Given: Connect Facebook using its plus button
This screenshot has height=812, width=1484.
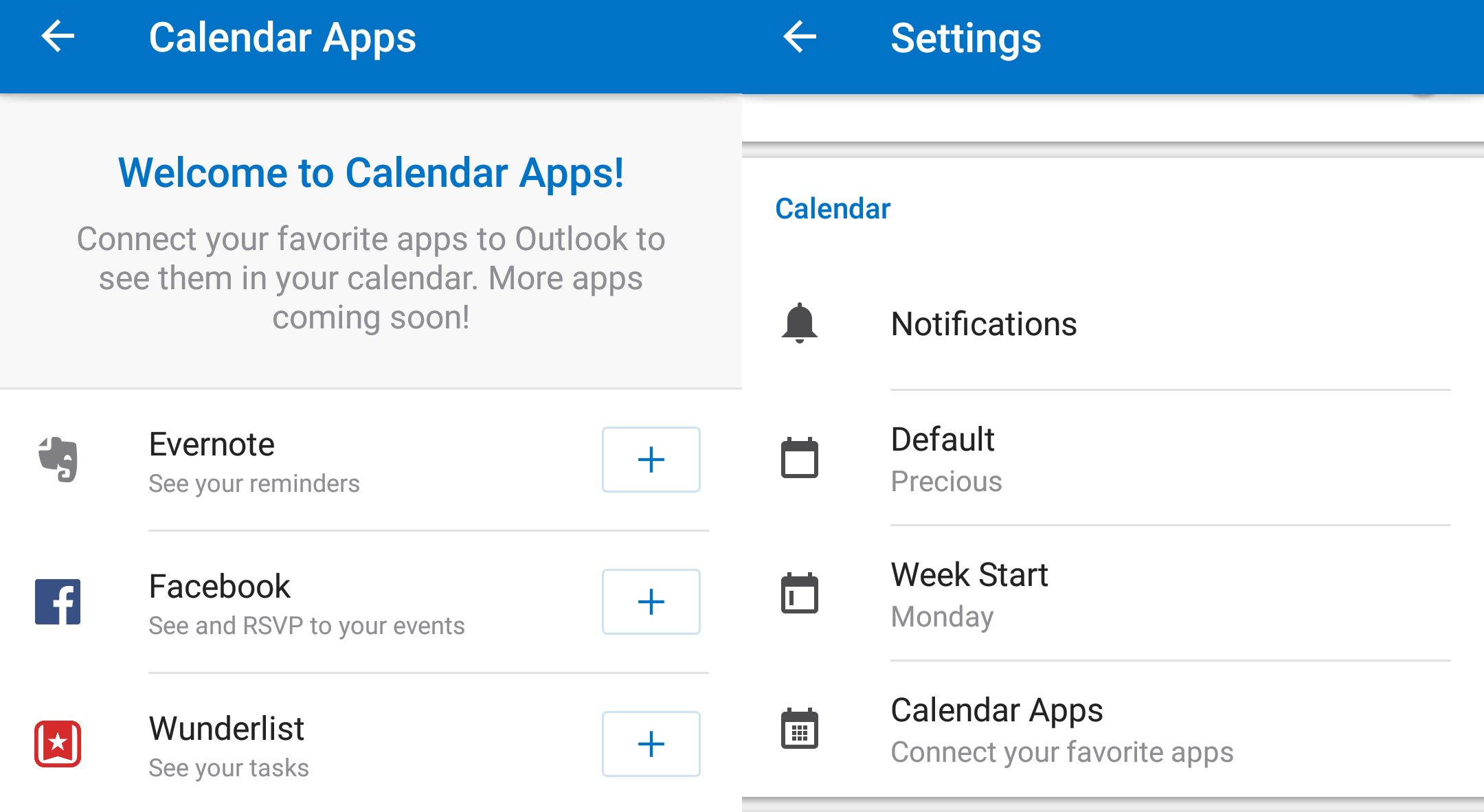Looking at the screenshot, I should click(x=651, y=602).
